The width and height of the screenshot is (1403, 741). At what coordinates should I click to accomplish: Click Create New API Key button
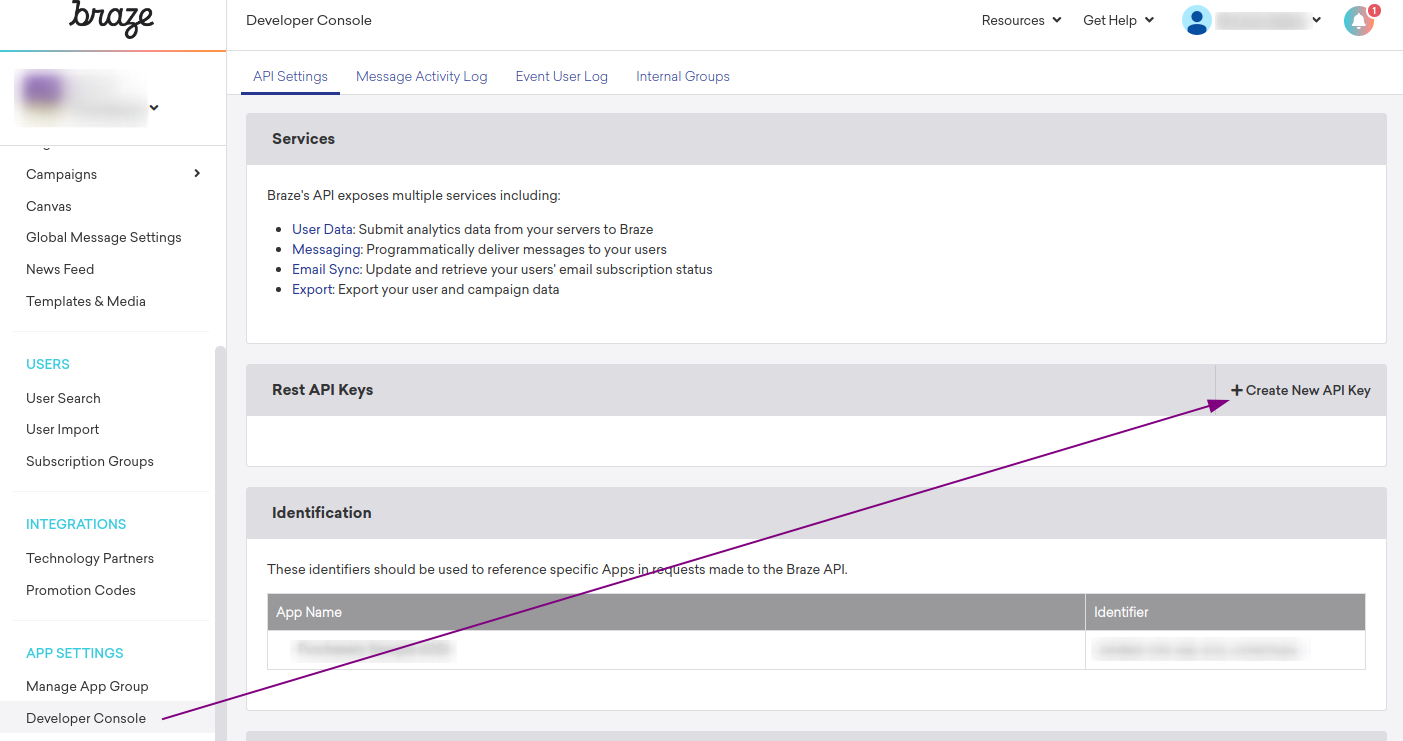[x=1300, y=390]
